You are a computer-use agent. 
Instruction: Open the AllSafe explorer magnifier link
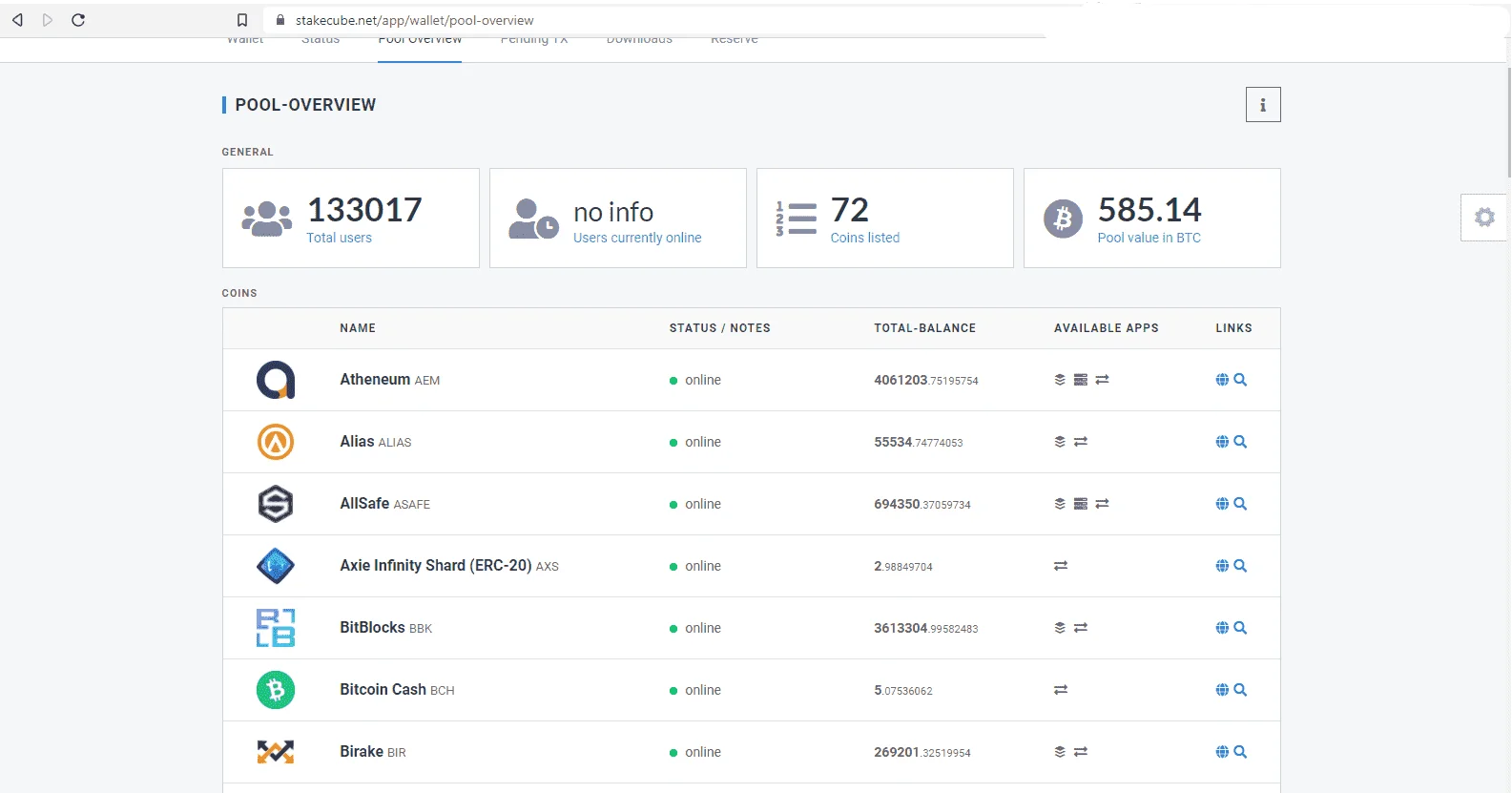(x=1240, y=504)
